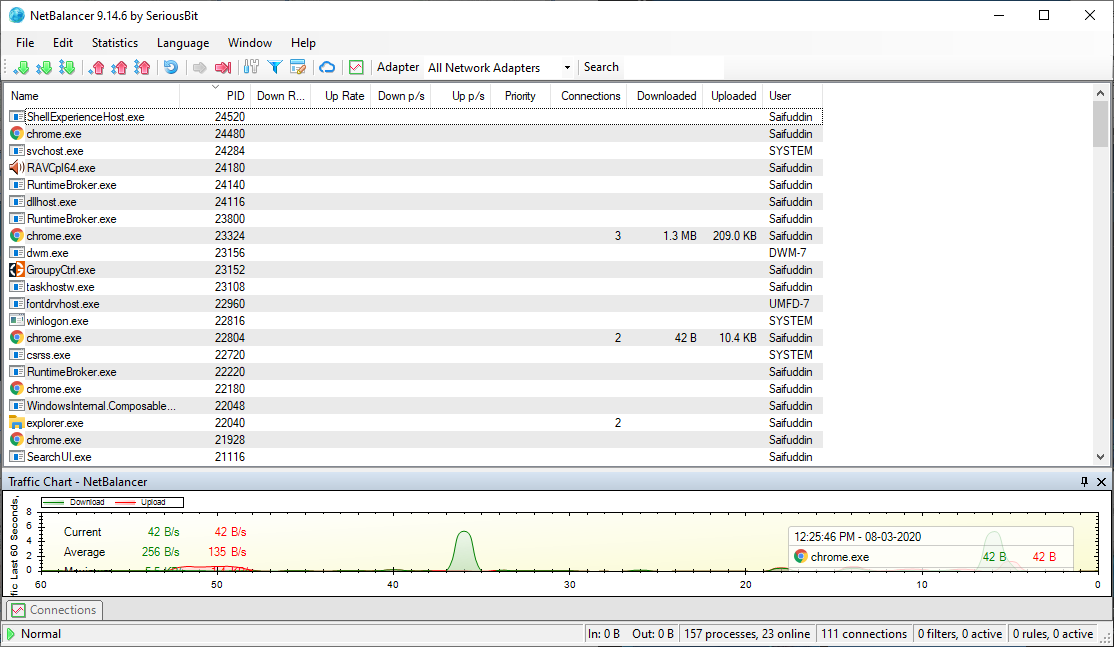Click the NetBalancer globe title icon

[16, 15]
